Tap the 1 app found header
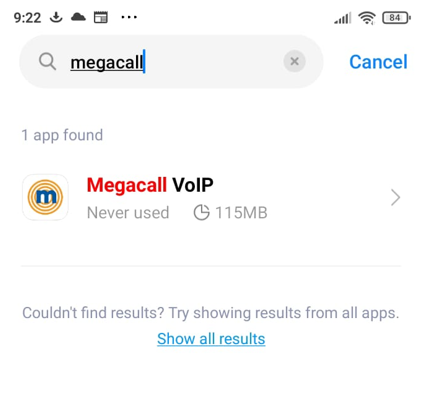 (x=62, y=135)
